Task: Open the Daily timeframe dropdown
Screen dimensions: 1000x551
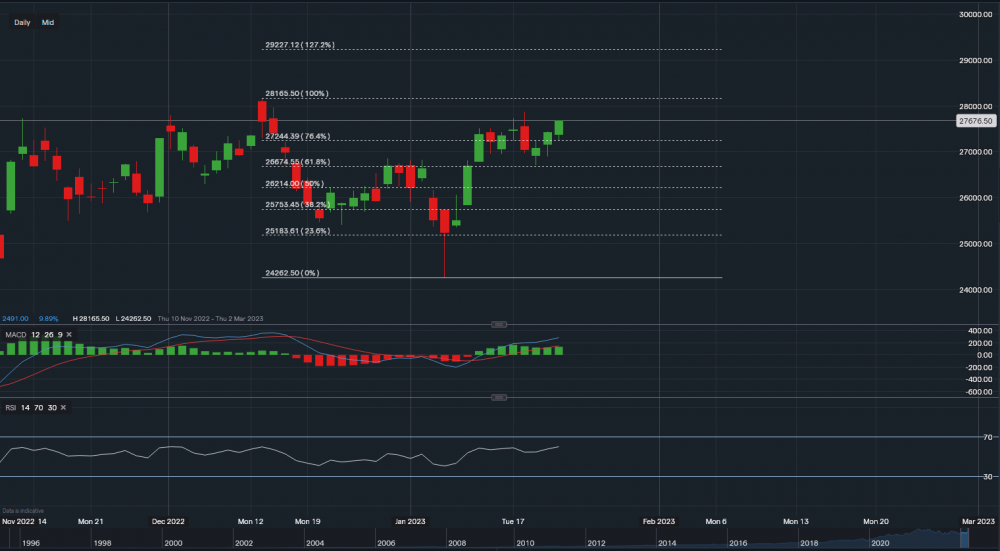Action: click(x=22, y=21)
